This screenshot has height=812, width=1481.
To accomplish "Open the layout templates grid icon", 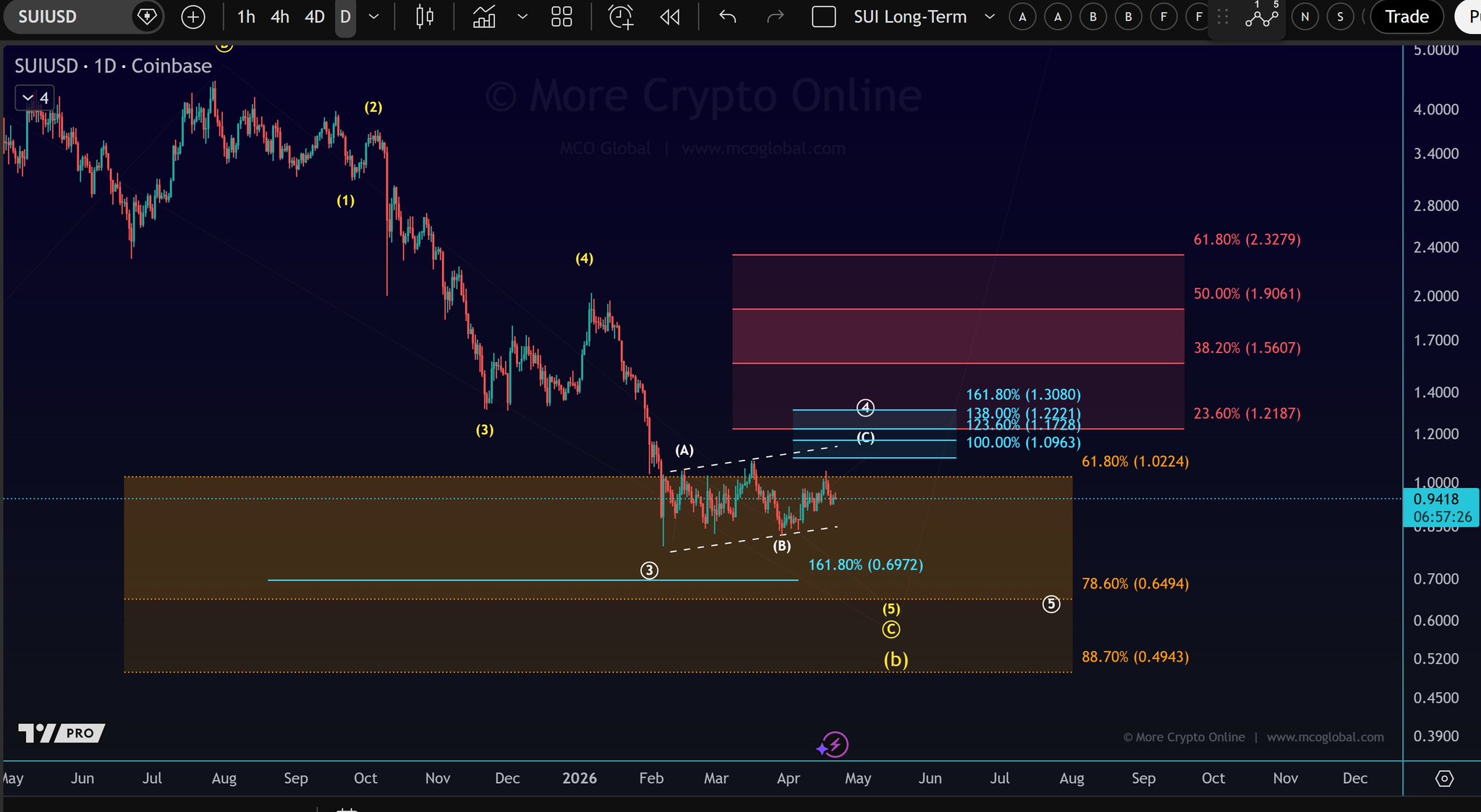I will coord(561,17).
